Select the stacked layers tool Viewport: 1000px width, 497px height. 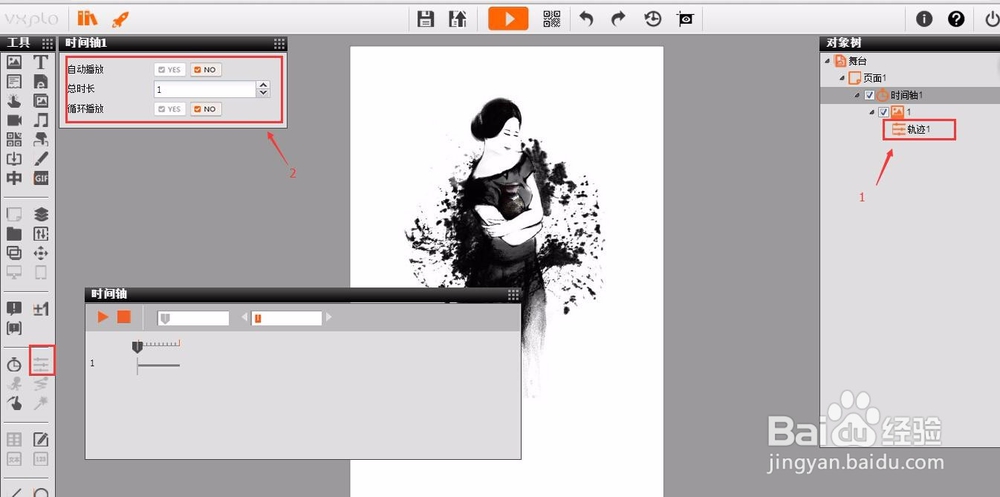[41, 214]
